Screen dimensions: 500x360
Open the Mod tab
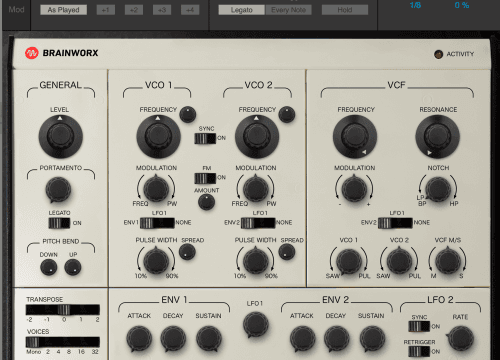tap(16, 10)
